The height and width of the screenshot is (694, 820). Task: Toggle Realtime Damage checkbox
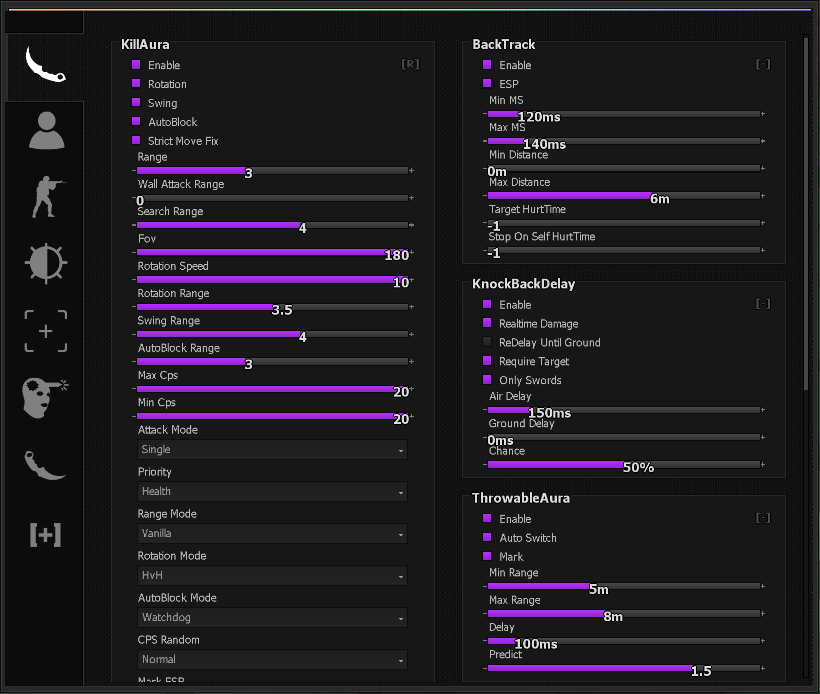tap(487, 323)
